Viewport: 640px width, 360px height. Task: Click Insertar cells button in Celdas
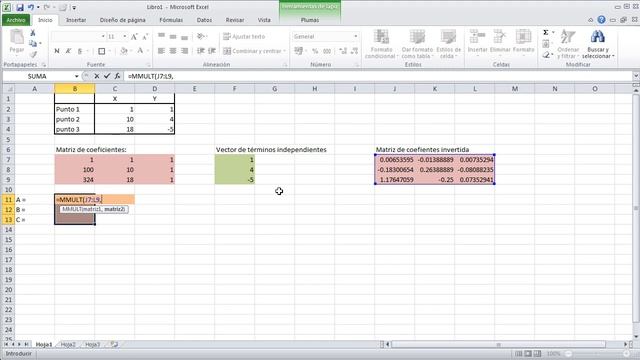coord(477,42)
